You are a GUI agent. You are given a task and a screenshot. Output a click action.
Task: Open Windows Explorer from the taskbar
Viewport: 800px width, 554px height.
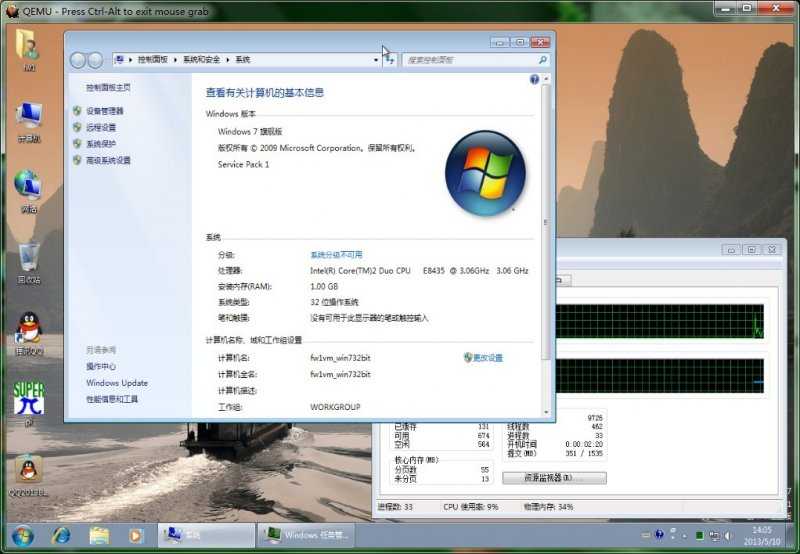(99, 536)
